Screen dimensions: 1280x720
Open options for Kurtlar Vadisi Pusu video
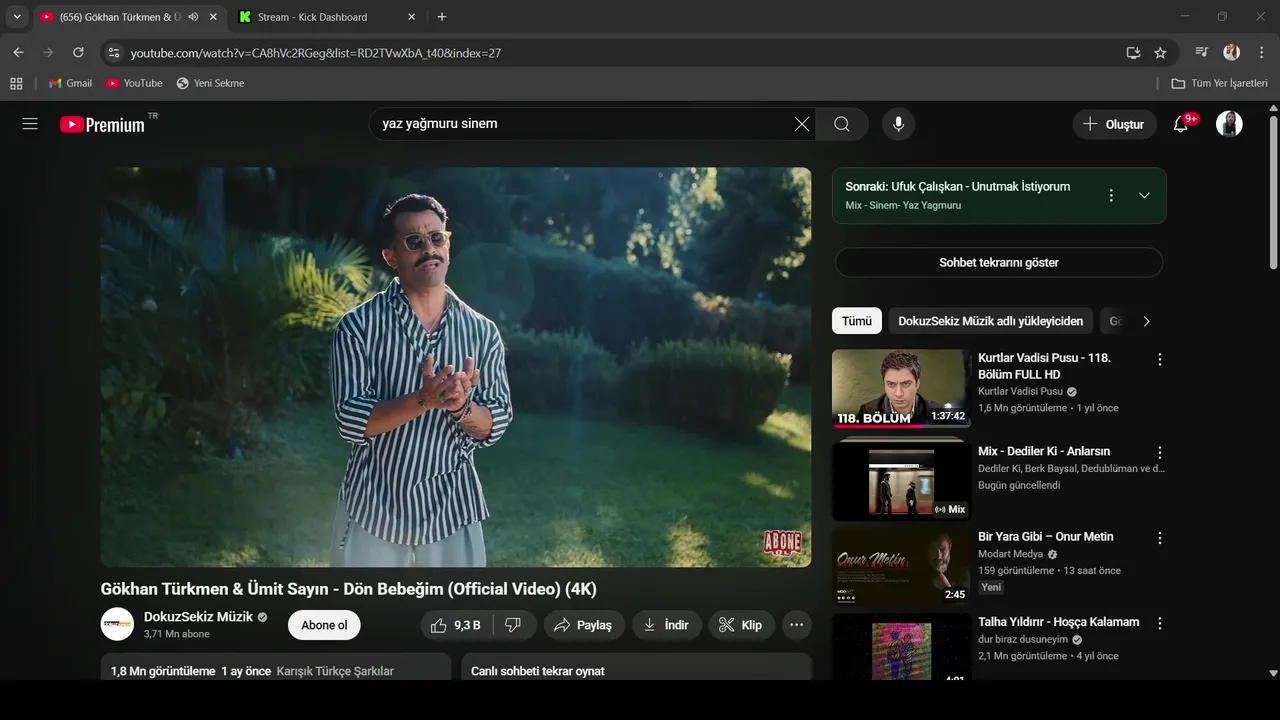[1160, 359]
